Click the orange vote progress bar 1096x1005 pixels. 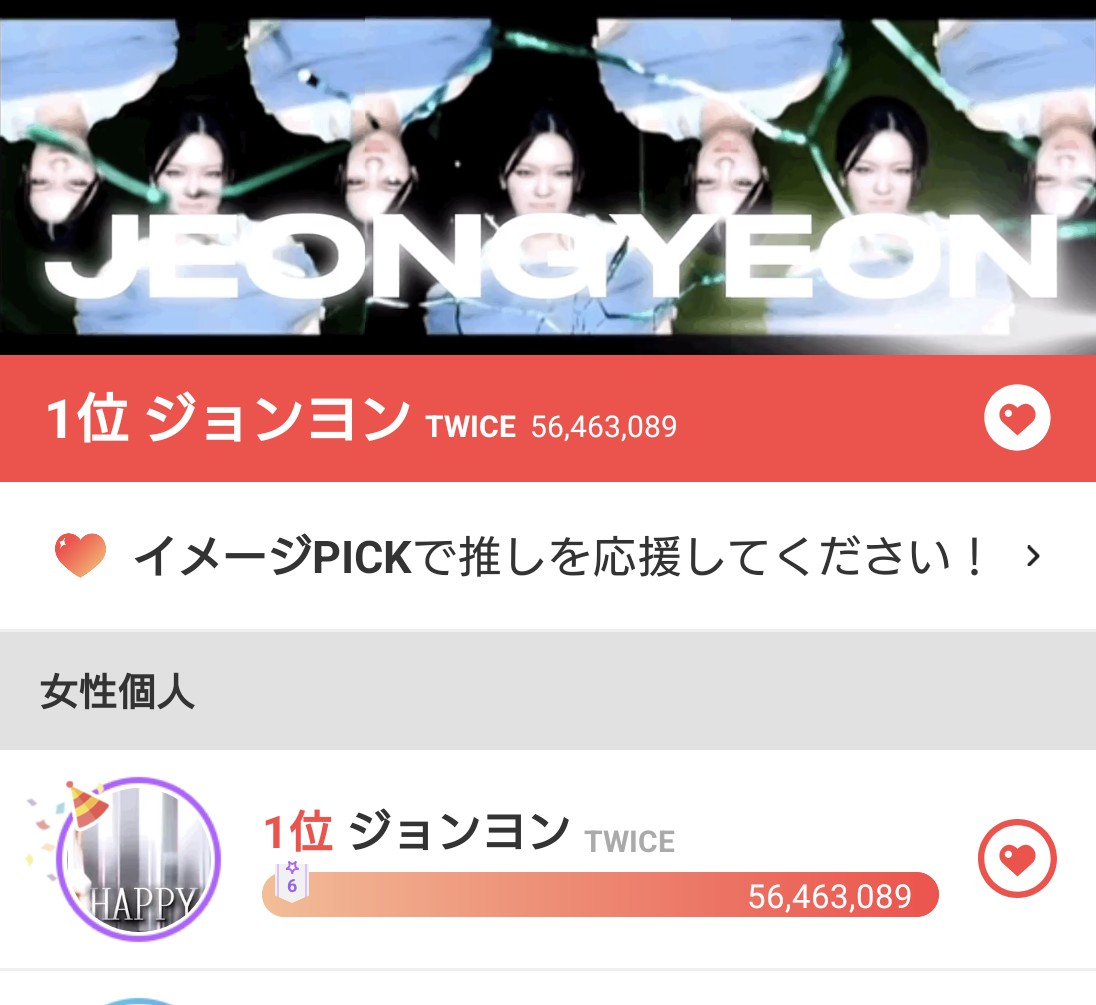pos(600,895)
